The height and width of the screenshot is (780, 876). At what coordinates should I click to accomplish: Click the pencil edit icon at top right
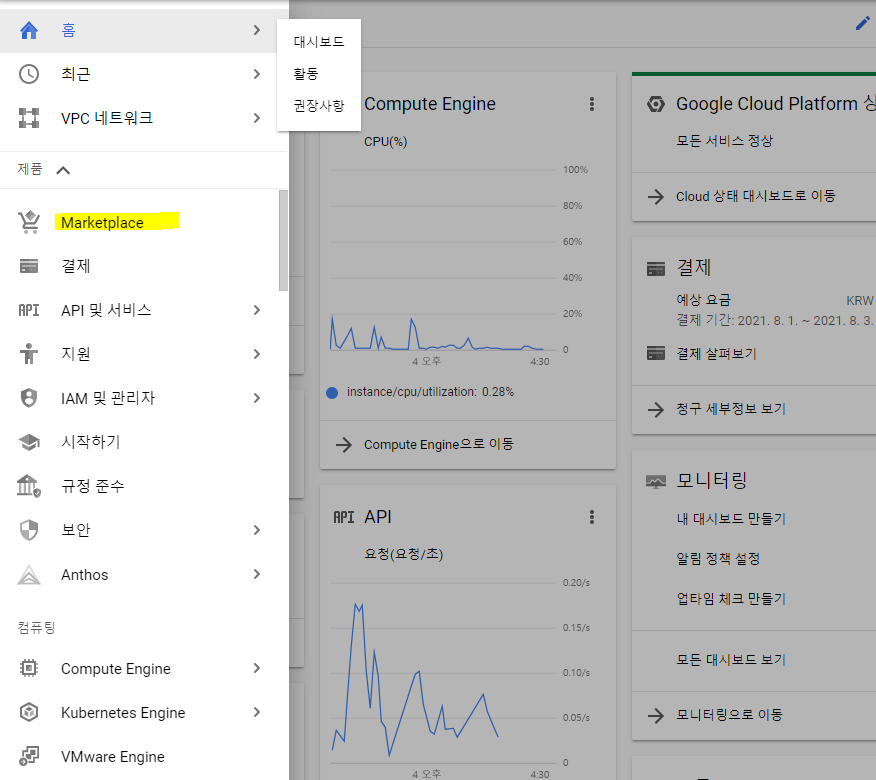coord(863,24)
